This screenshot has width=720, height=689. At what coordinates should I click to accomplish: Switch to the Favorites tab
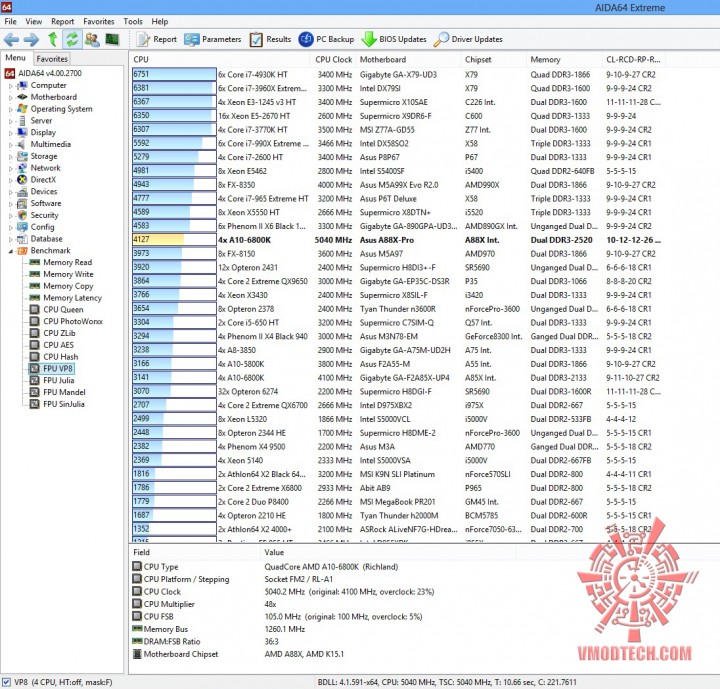point(52,59)
